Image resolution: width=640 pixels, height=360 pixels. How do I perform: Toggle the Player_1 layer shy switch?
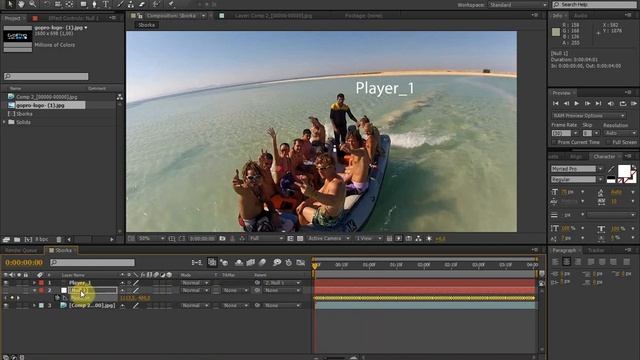click(122, 282)
